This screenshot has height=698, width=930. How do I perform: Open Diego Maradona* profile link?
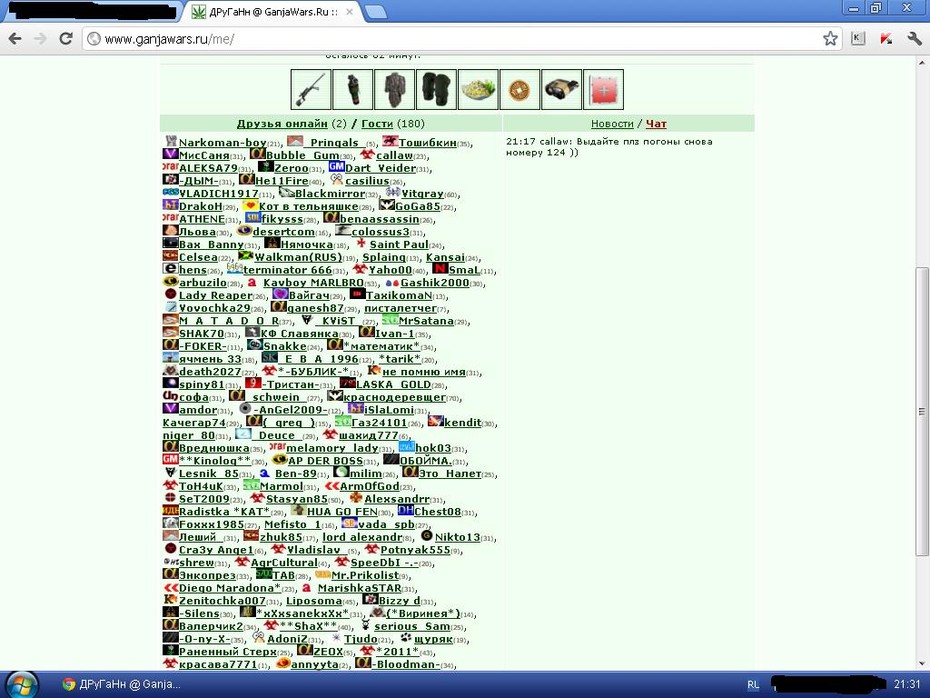point(230,588)
